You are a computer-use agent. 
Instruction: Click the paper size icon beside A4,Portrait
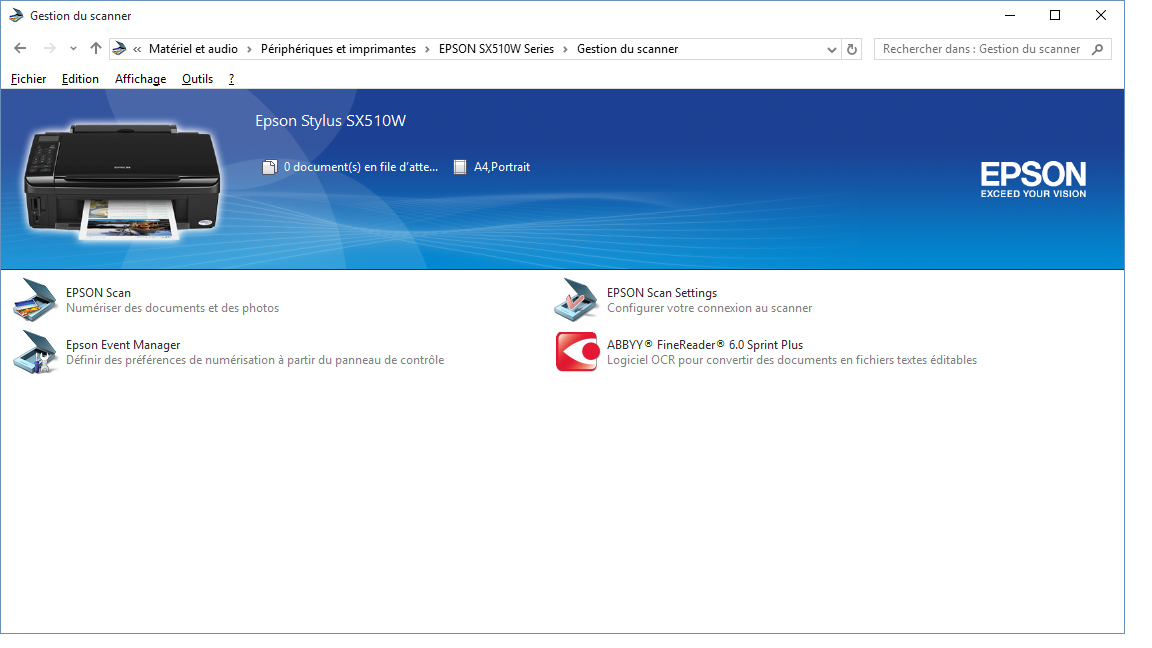pos(460,168)
